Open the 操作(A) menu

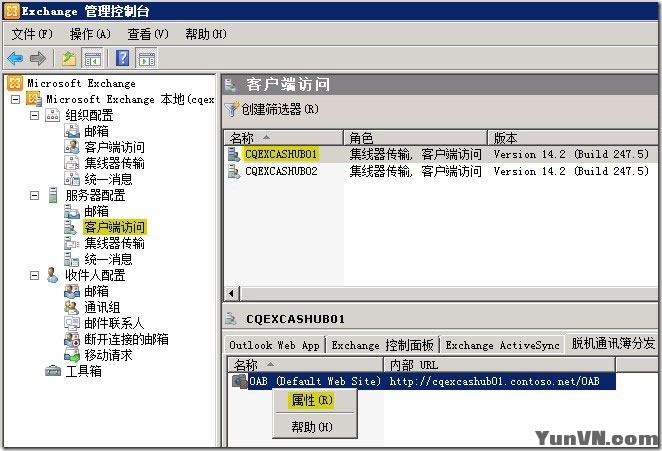[90, 34]
